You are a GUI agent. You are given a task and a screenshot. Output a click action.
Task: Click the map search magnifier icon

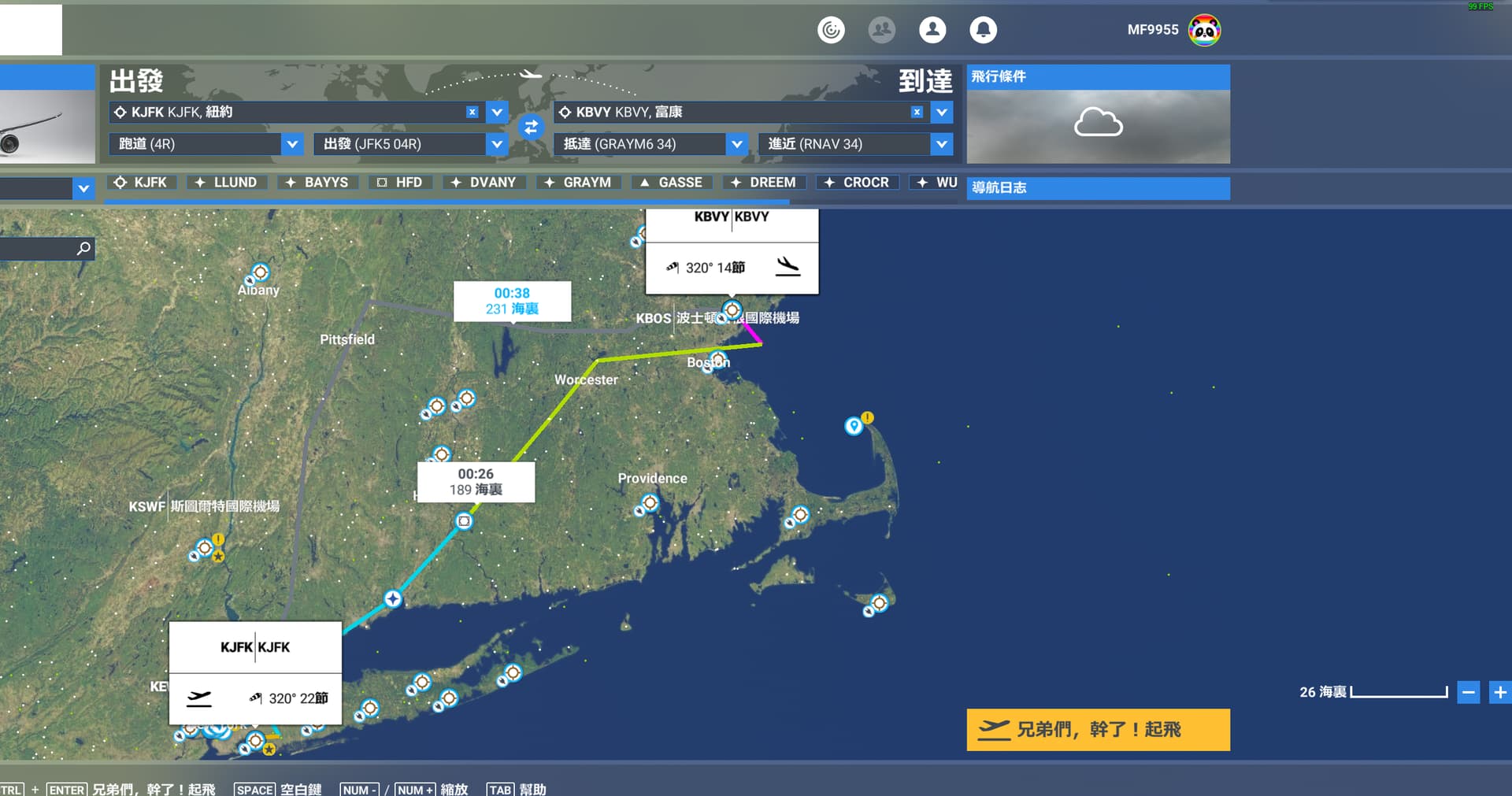tap(83, 249)
